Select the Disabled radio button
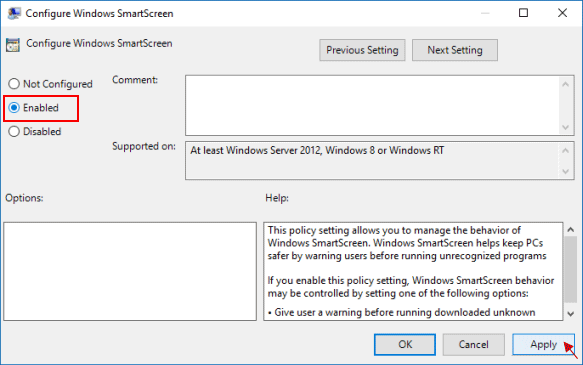This screenshot has height=365, width=583. [14, 132]
